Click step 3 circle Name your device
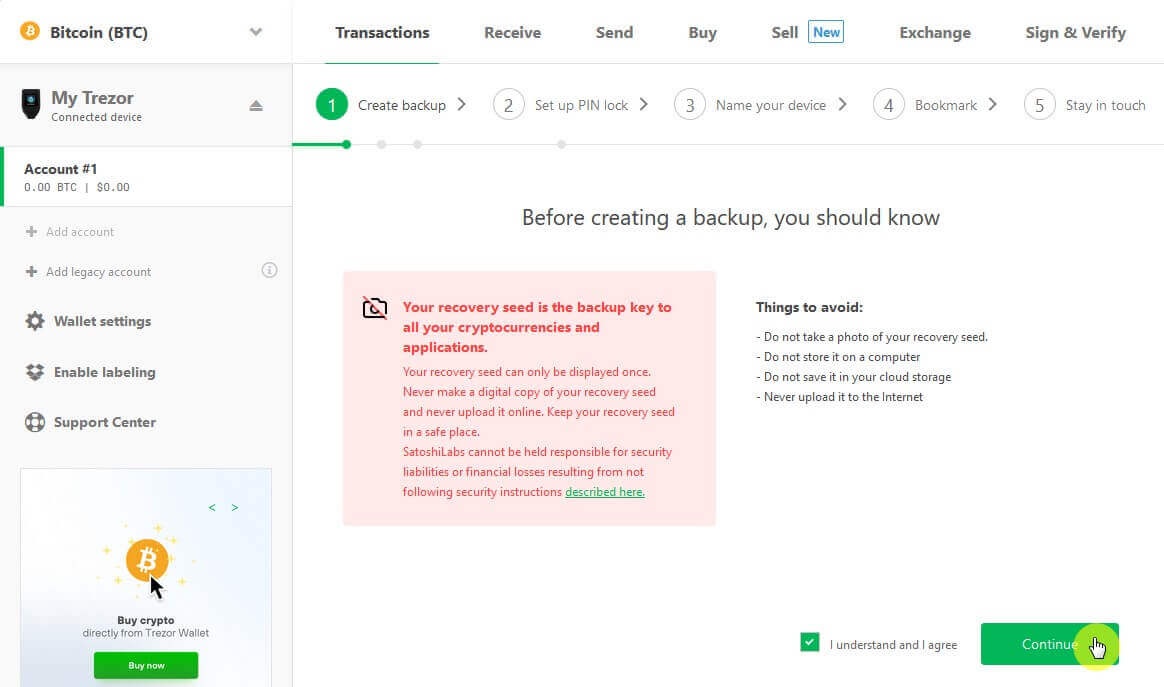 [x=690, y=105]
